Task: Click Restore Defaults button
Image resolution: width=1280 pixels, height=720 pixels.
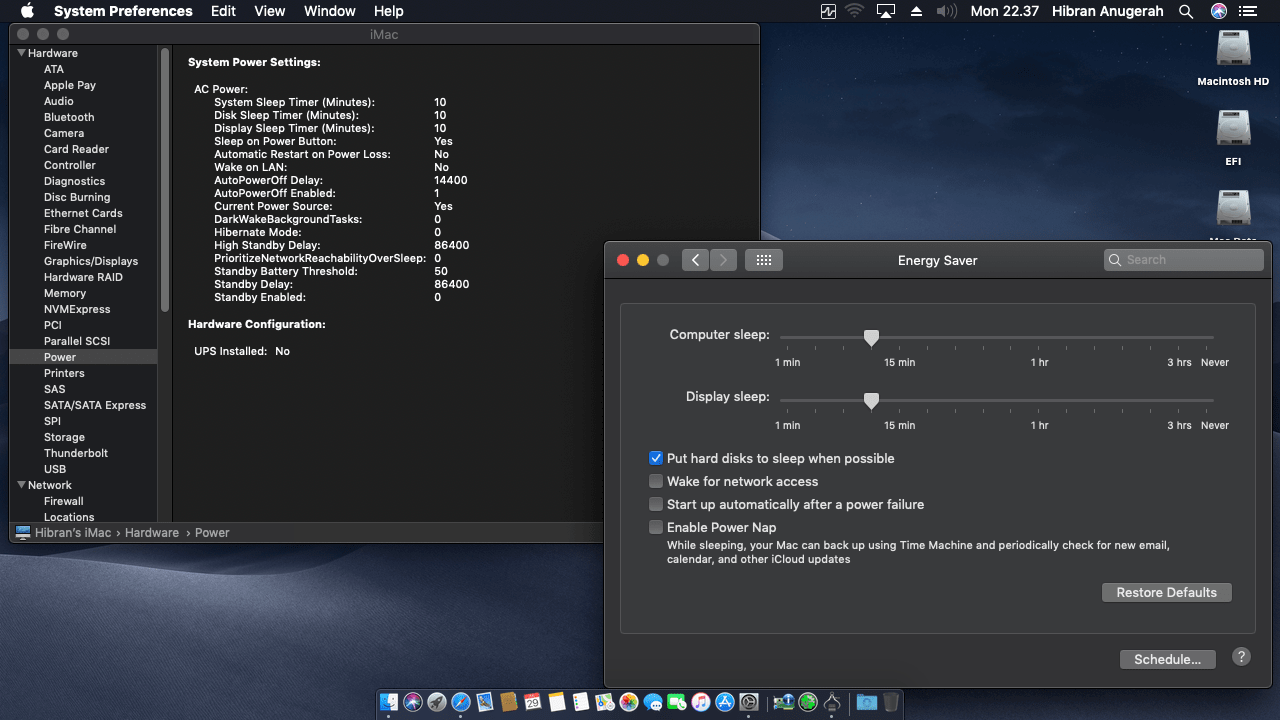Action: click(x=1167, y=592)
